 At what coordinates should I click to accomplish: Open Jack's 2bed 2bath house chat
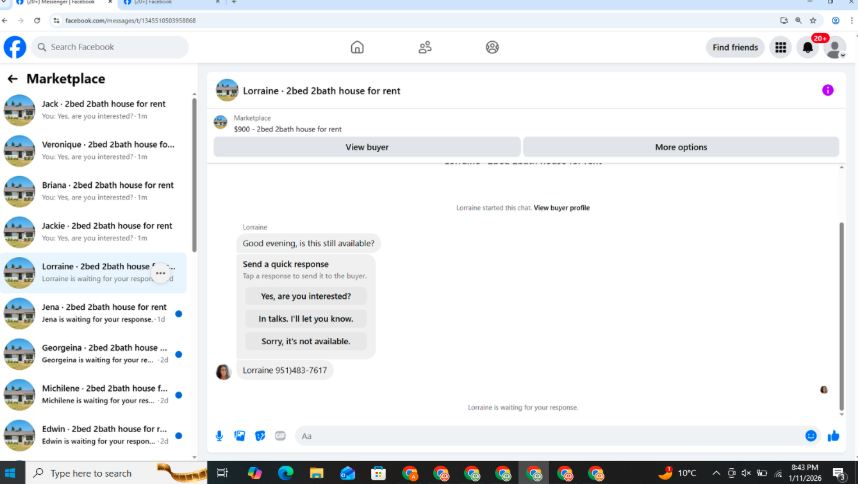point(94,109)
